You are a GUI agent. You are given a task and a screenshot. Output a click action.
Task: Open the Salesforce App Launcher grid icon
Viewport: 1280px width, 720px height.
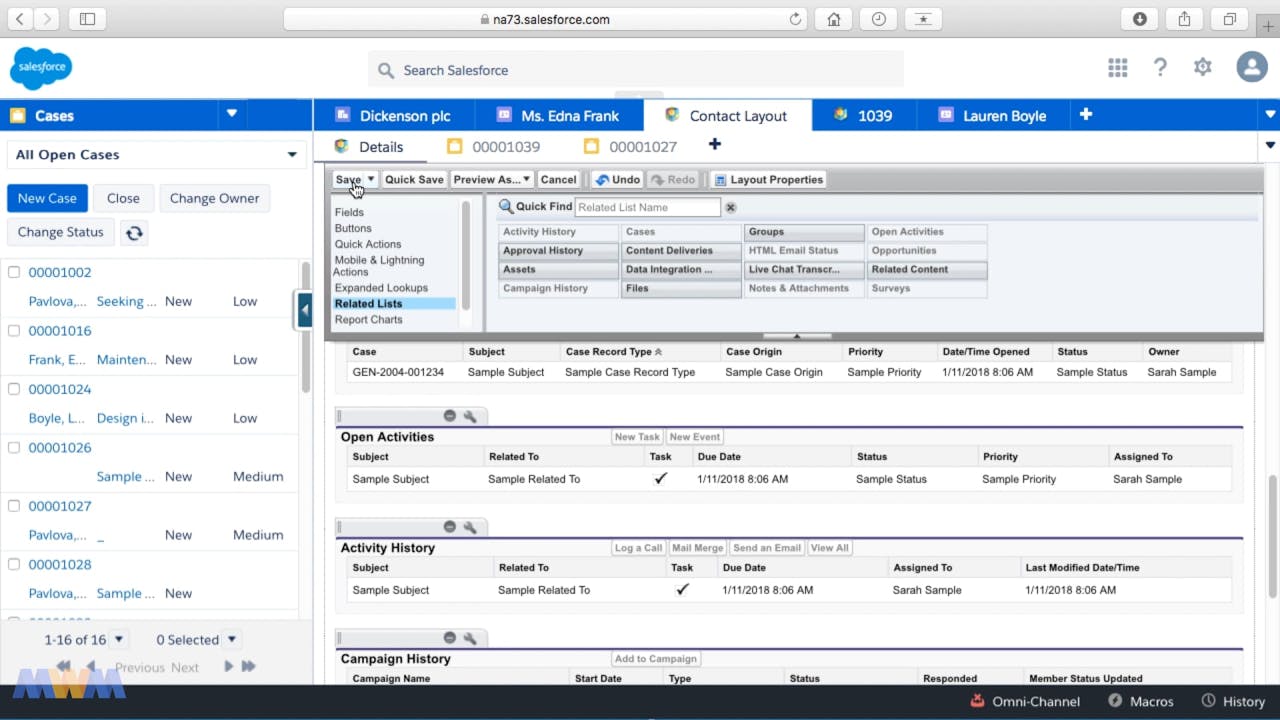pos(1117,68)
